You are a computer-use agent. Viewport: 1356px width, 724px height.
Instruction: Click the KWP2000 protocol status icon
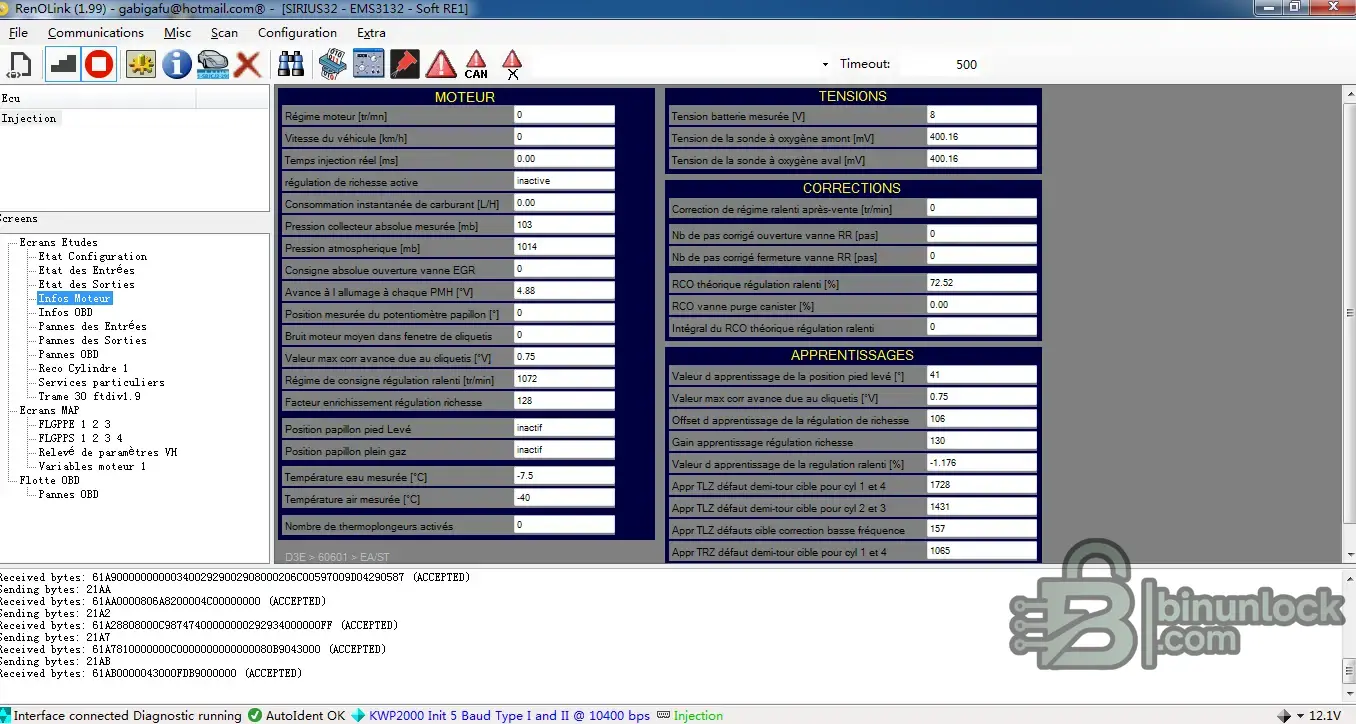[358, 715]
